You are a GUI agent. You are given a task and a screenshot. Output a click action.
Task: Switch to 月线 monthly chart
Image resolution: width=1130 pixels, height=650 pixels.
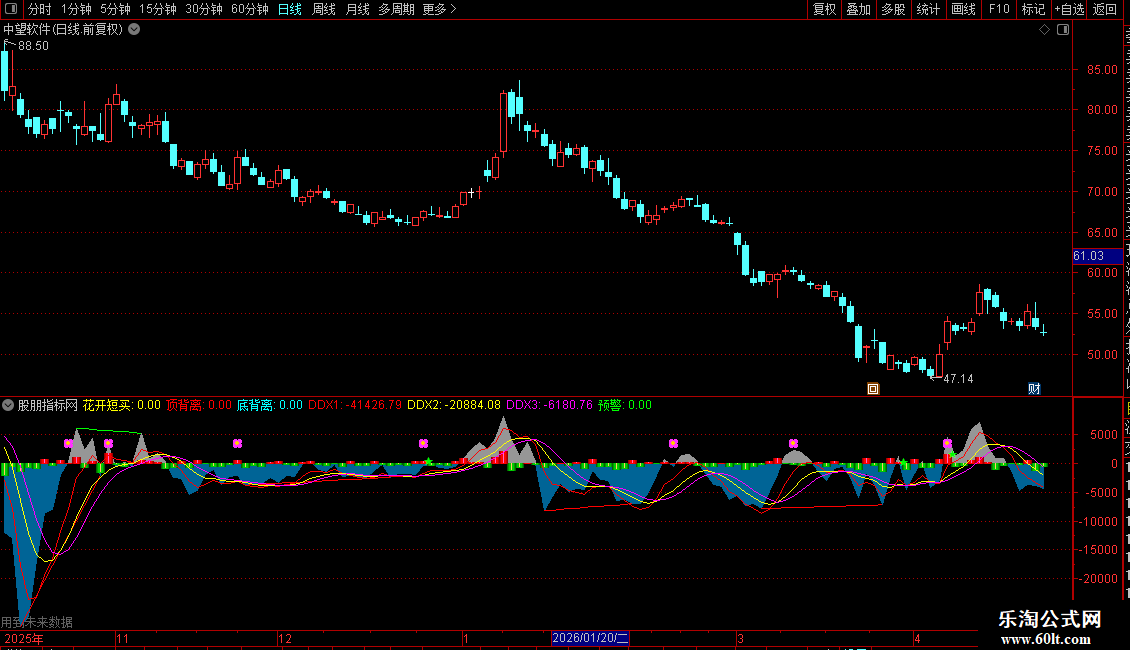357,9
